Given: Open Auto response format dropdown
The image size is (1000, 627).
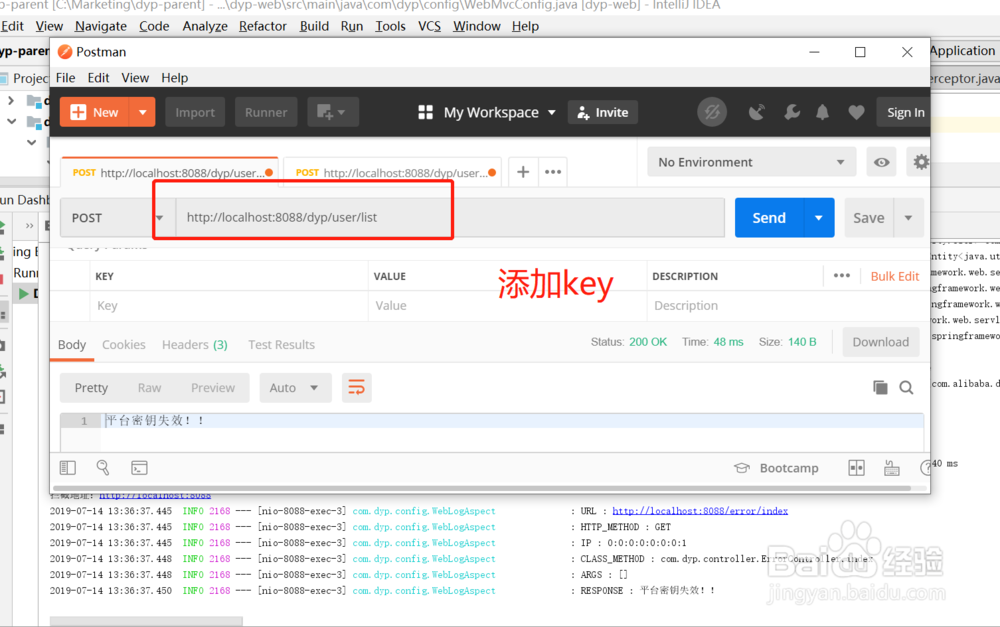Looking at the screenshot, I should (295, 388).
